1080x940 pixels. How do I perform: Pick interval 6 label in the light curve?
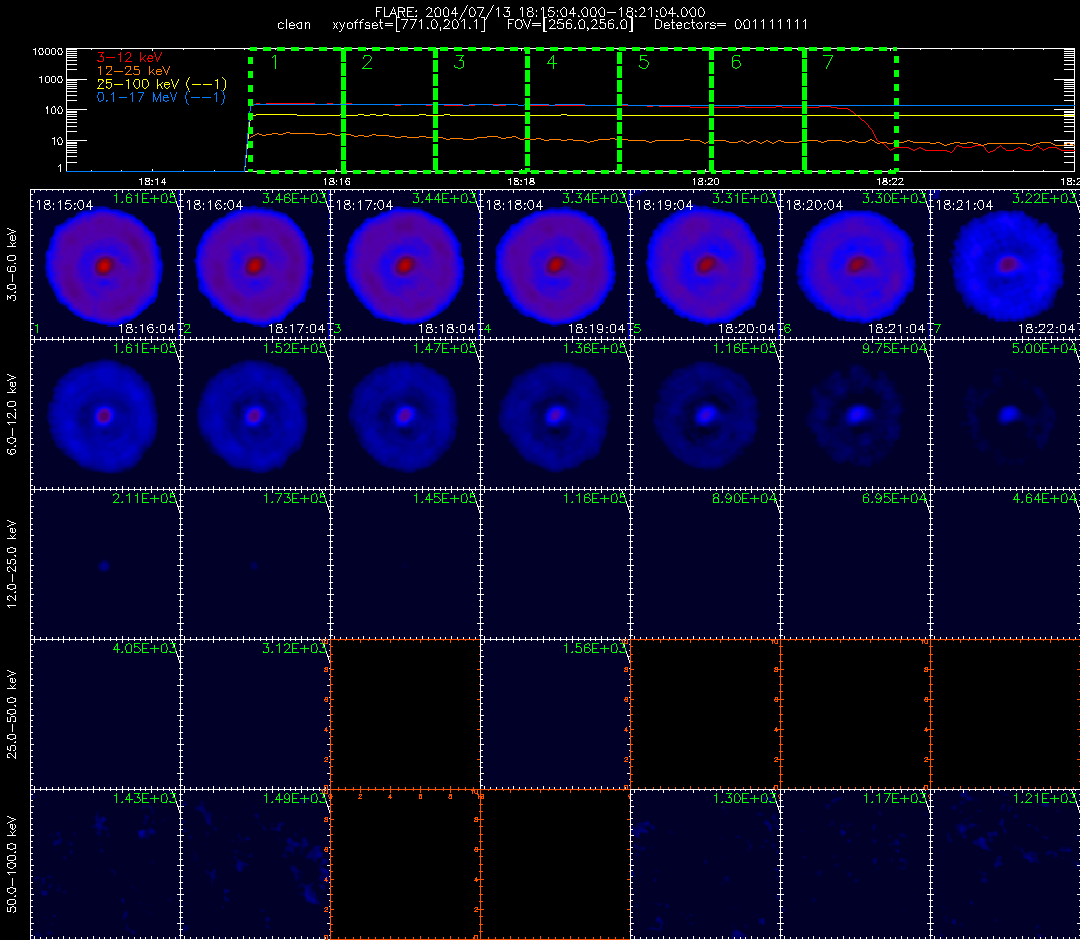pos(736,63)
